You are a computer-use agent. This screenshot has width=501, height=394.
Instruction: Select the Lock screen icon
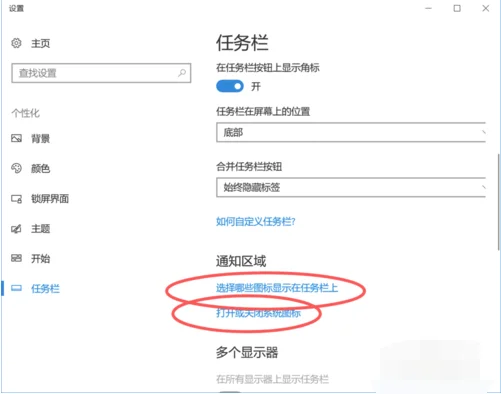(x=16, y=199)
